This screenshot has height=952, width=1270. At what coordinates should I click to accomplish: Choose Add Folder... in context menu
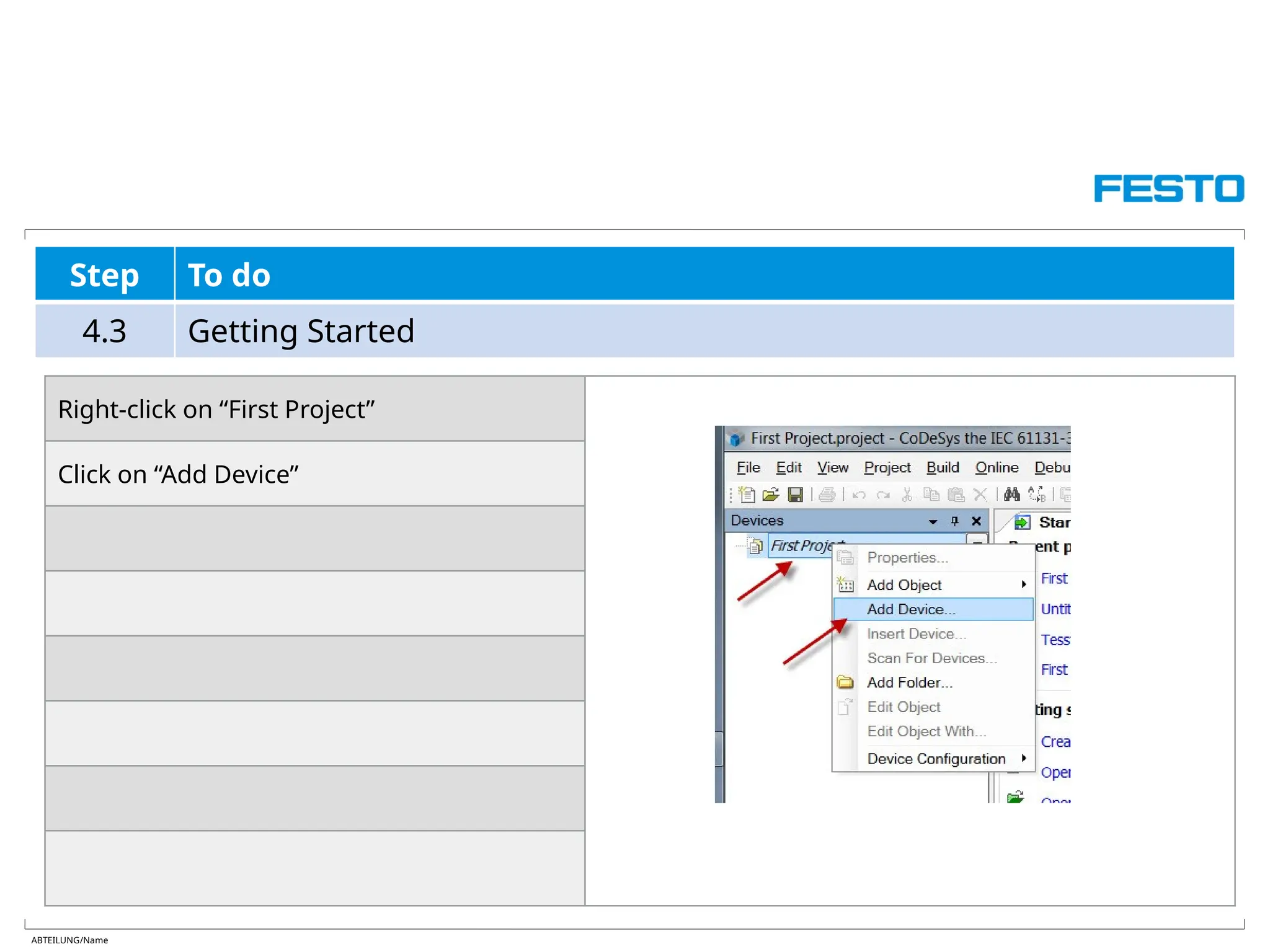933,682
